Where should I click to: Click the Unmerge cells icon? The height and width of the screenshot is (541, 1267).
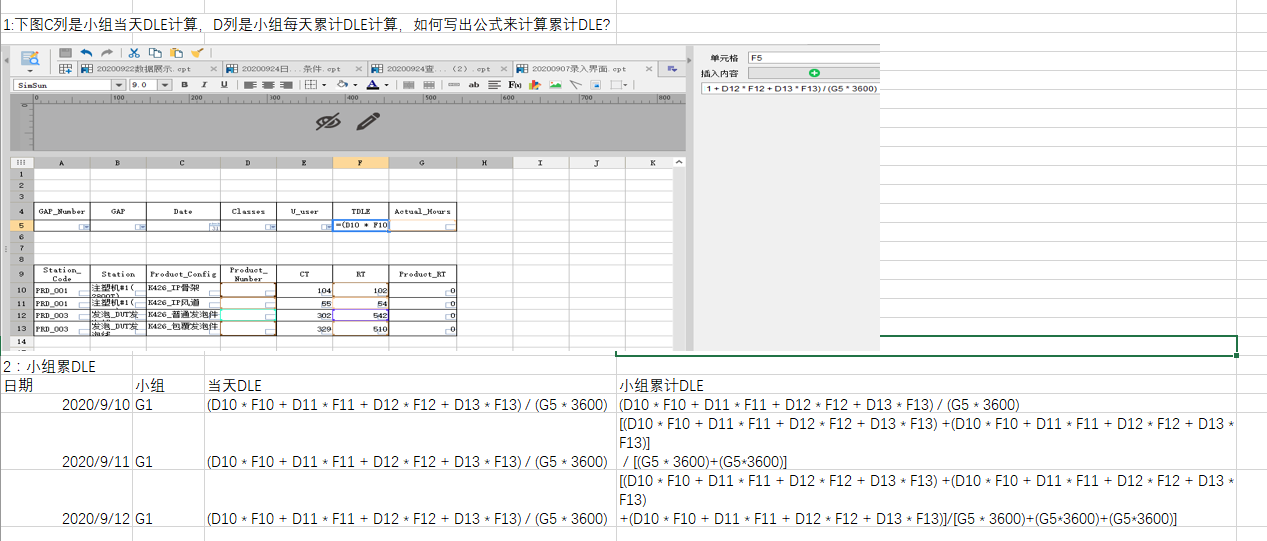429,85
